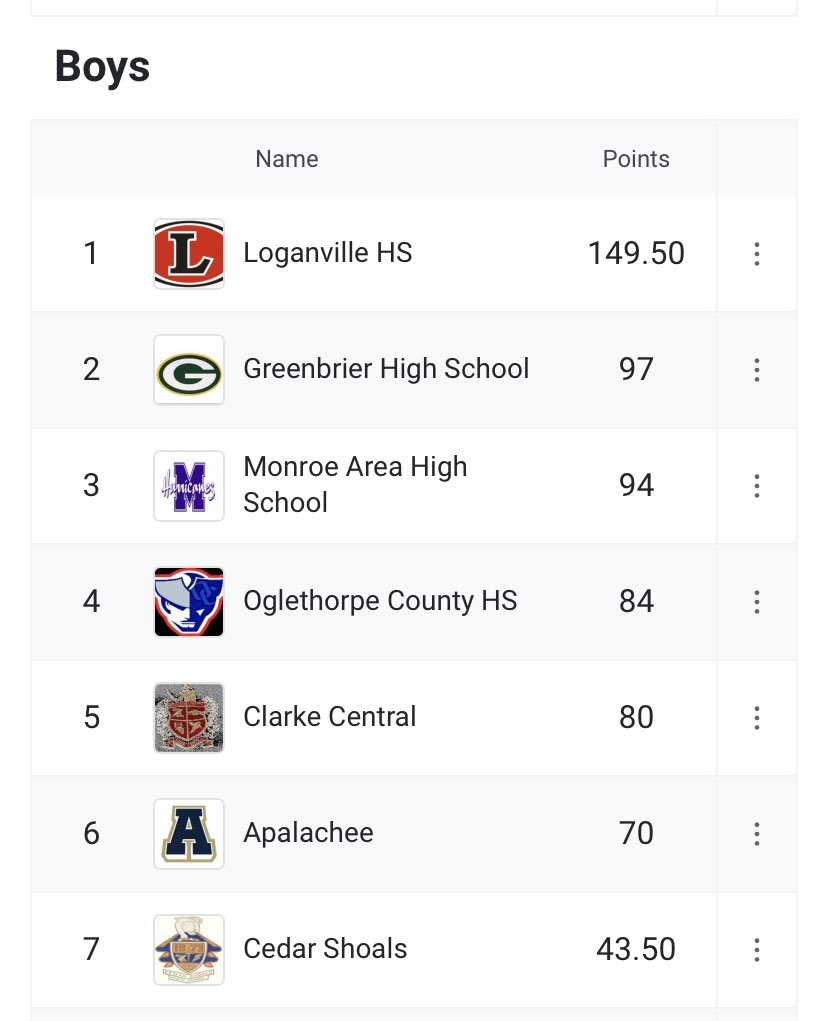Open the Clarke Central team name
The image size is (828, 1021).
(x=329, y=716)
